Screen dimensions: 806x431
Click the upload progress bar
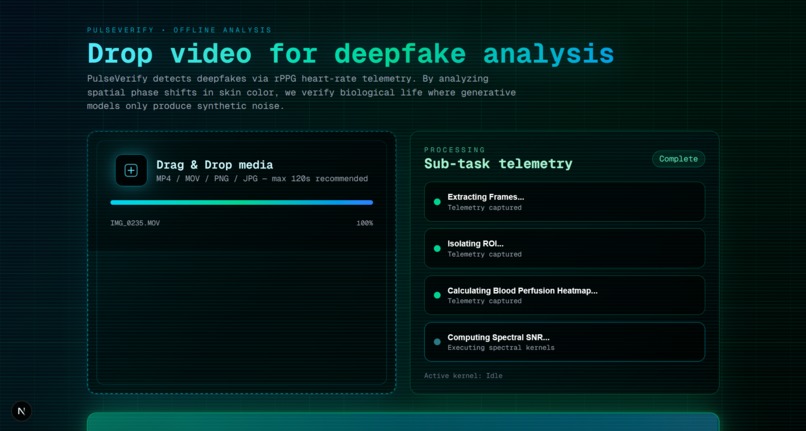pyautogui.click(x=242, y=203)
